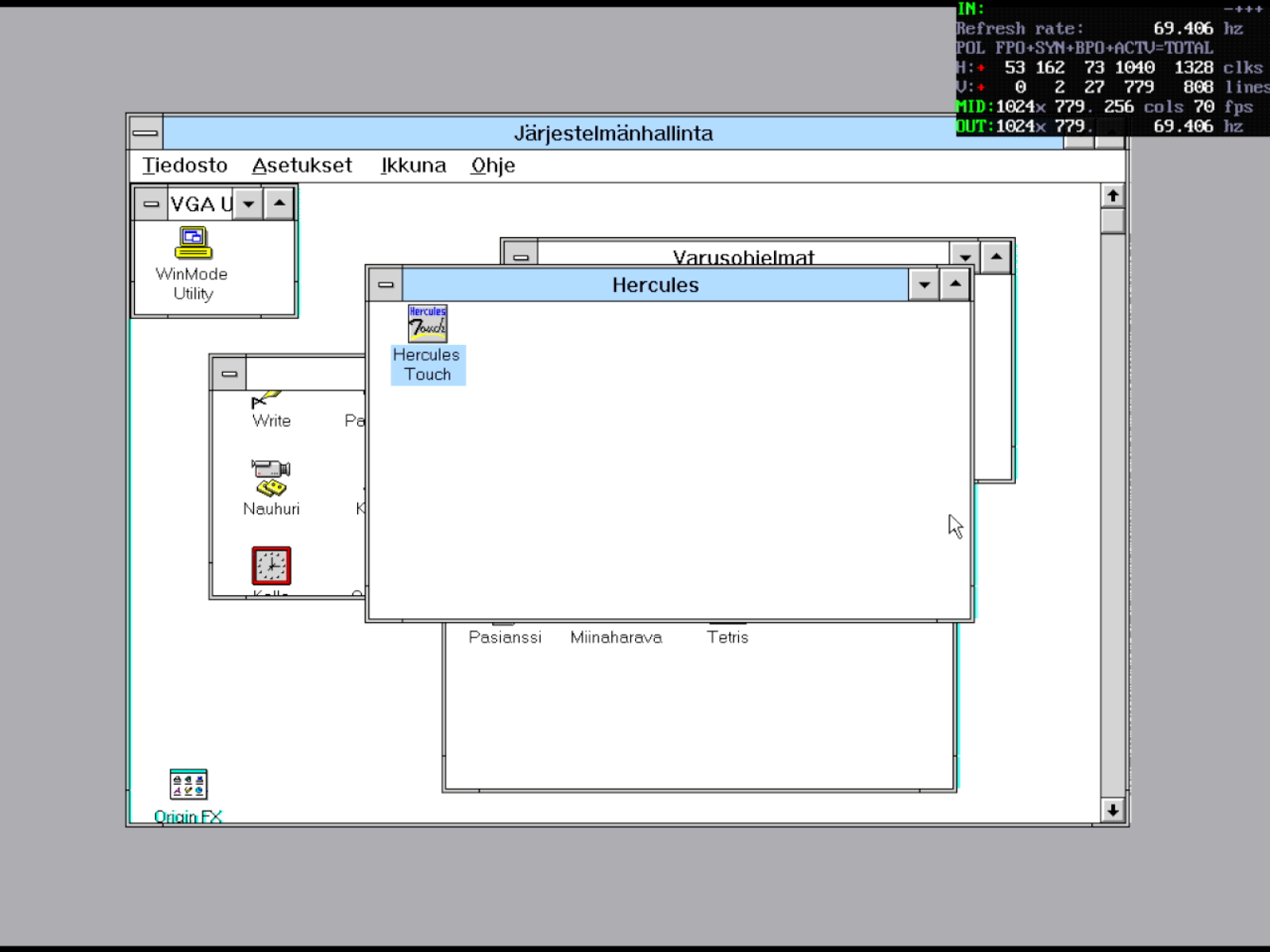
Task: Click the Pasianssi game label
Action: pos(505,637)
